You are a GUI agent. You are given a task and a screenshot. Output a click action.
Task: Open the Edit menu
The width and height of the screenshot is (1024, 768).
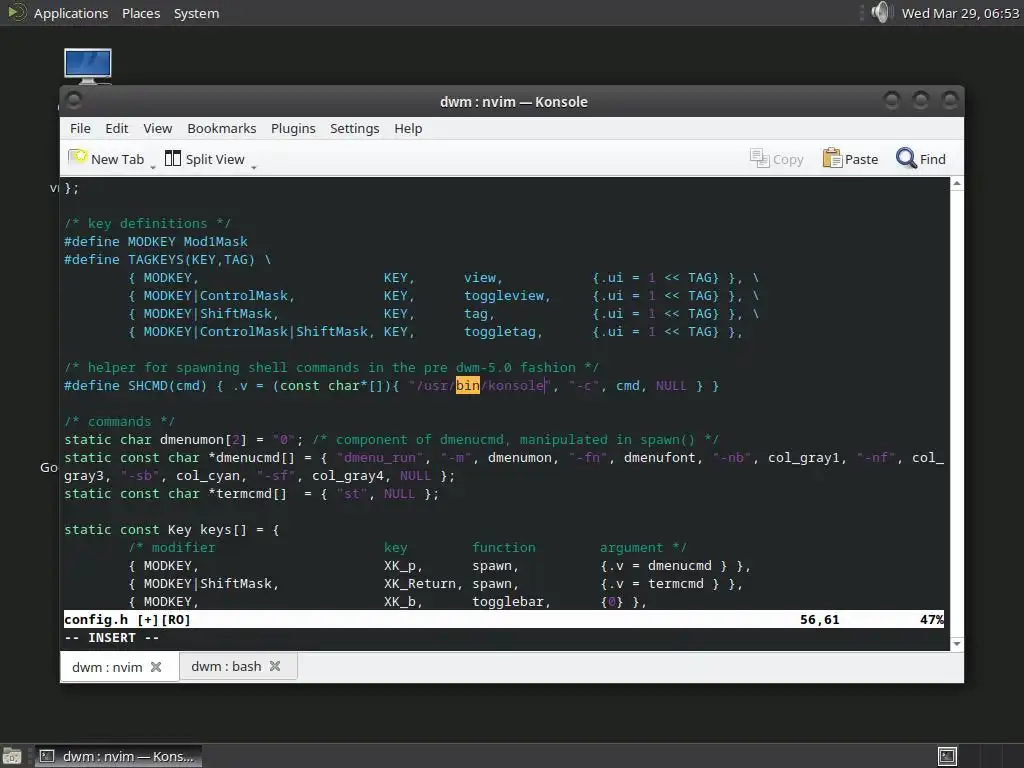[x=117, y=129]
